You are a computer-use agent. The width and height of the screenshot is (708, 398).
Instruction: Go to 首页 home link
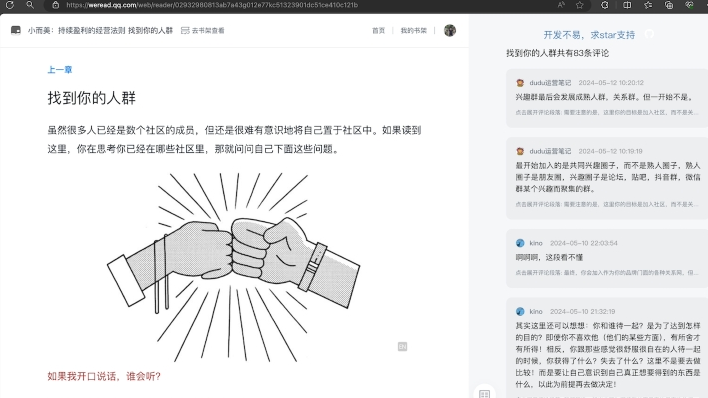point(378,31)
